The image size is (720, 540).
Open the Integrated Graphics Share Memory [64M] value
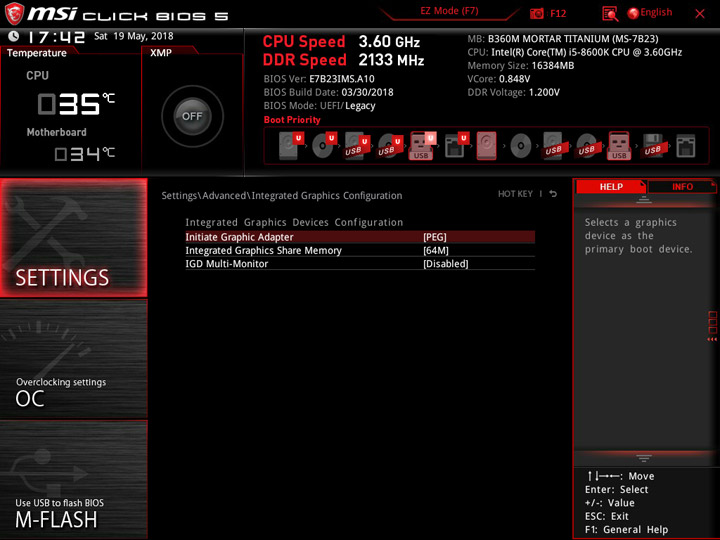coord(436,250)
